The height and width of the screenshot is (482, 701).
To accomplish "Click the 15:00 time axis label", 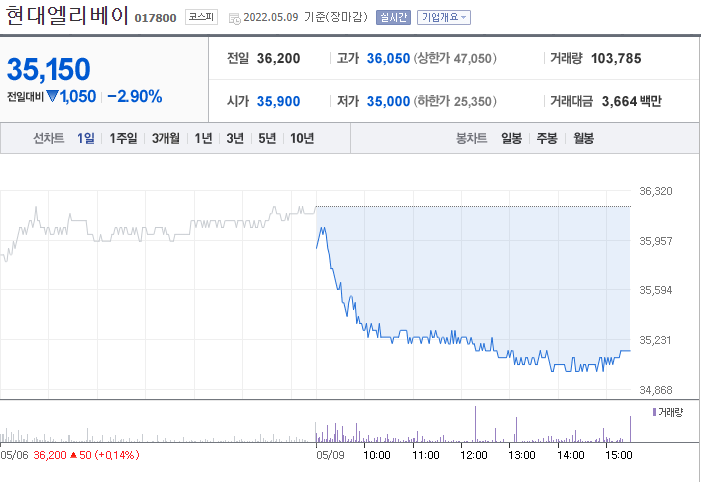I will tap(618, 455).
